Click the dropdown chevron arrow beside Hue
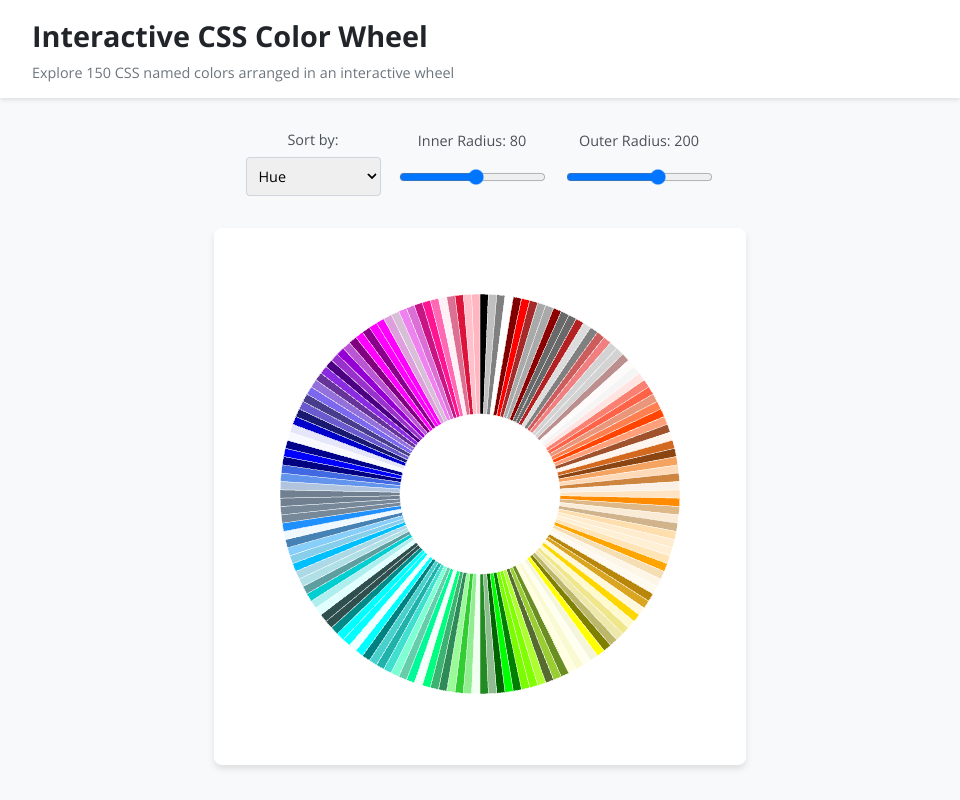 coord(372,177)
